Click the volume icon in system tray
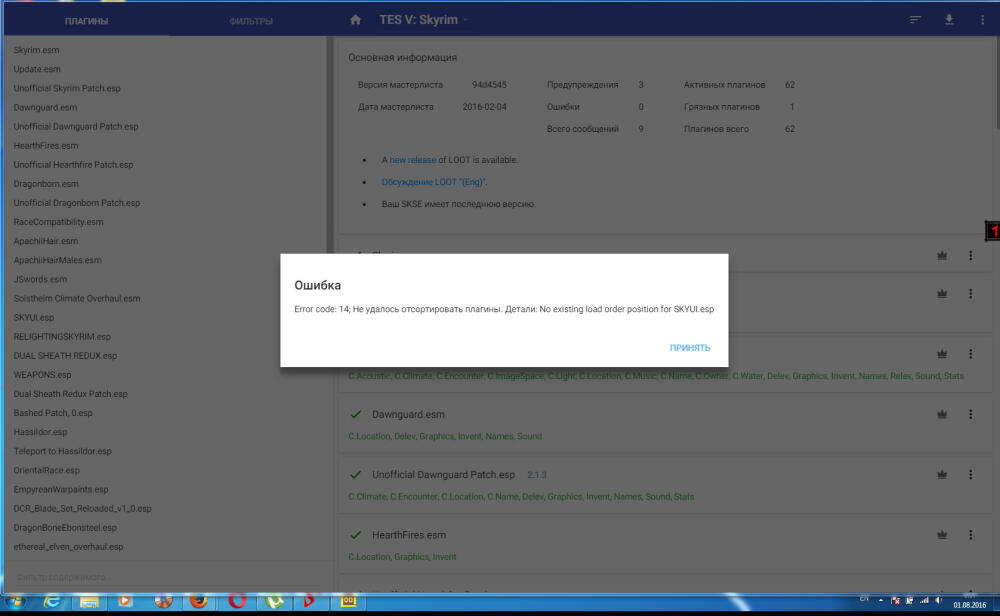Viewport: 1000px width, 616px height. click(939, 601)
